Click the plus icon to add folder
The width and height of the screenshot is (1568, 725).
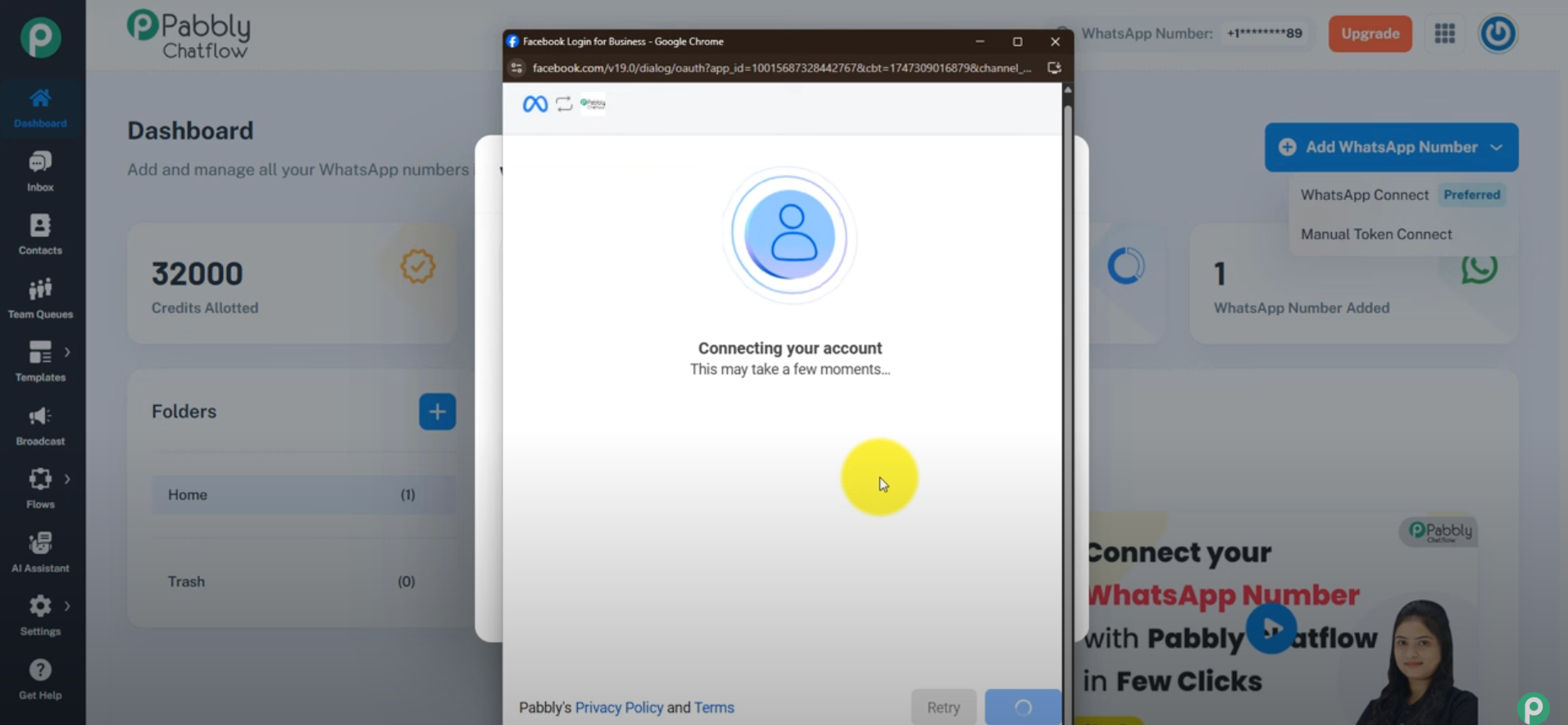(x=437, y=412)
